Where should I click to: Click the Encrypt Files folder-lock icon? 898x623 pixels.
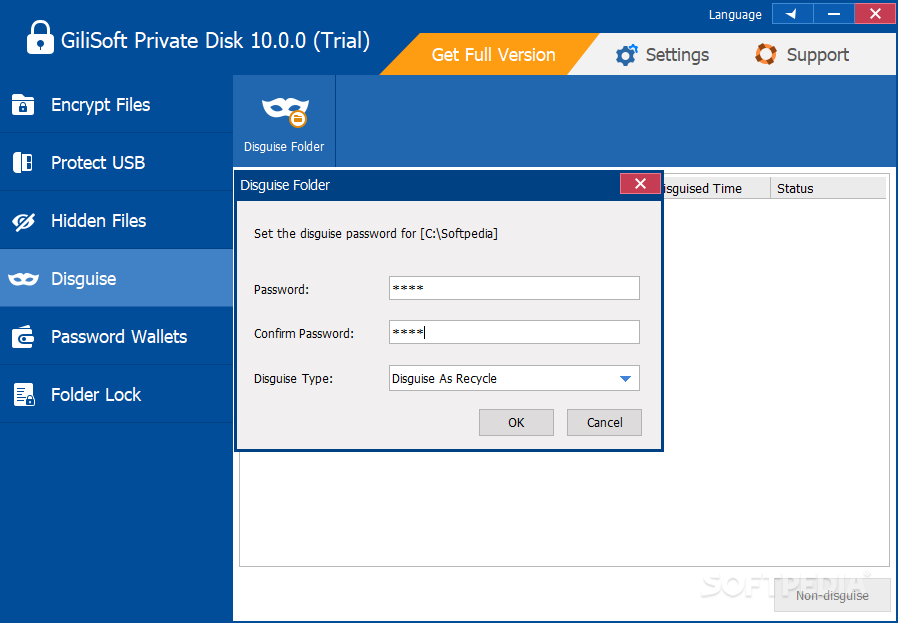(23, 105)
